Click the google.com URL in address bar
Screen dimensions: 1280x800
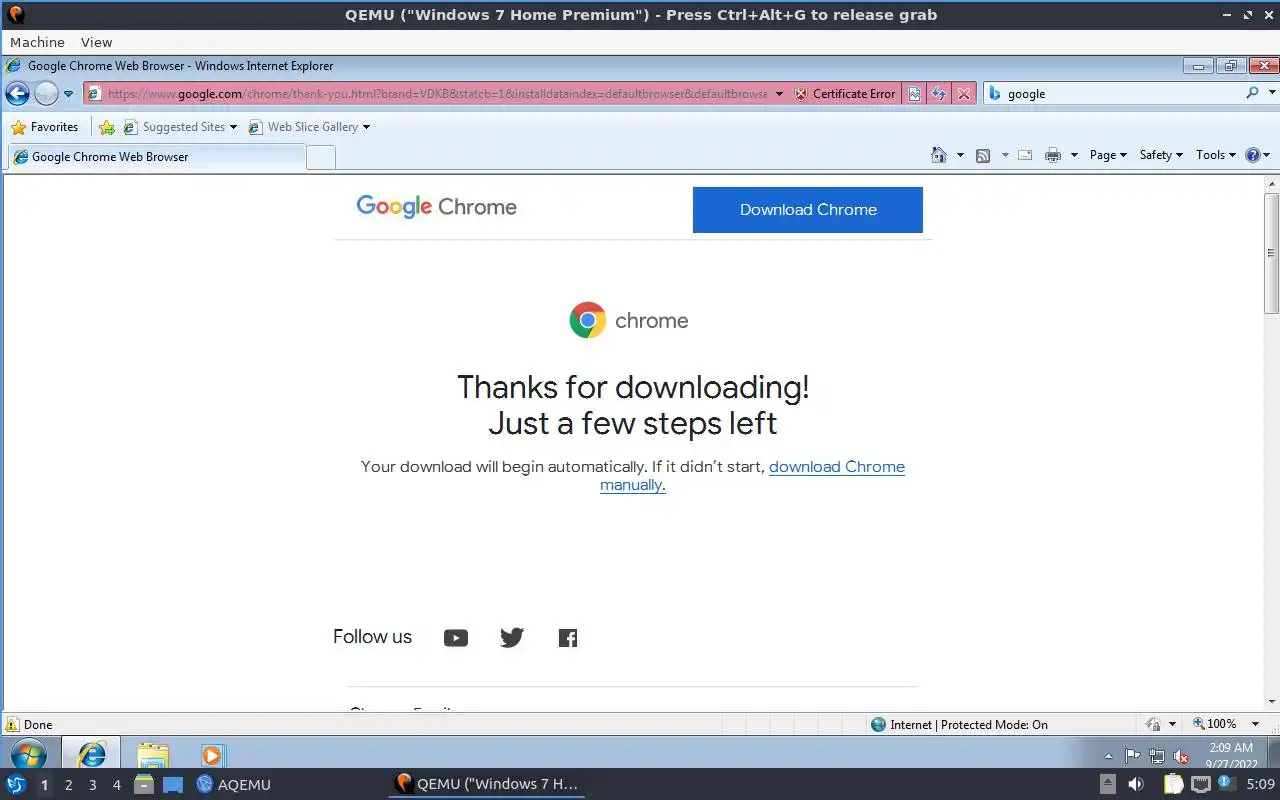[437, 94]
